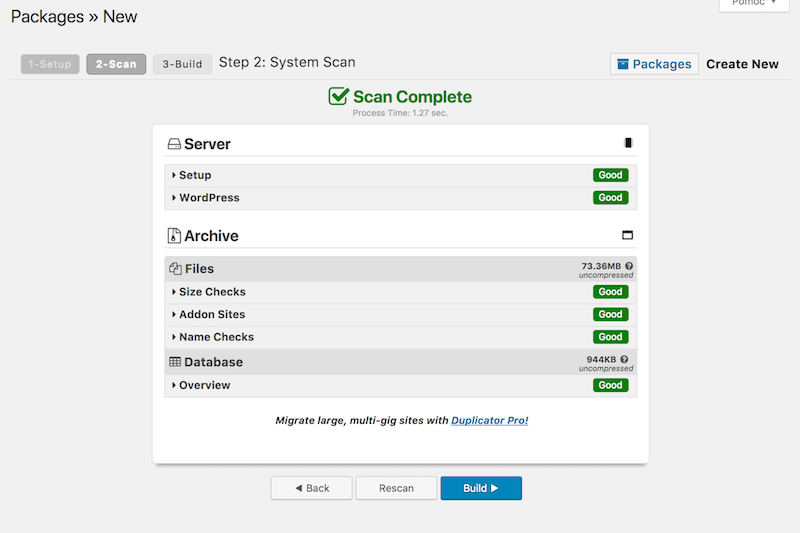Toggle the Archive section window icon

pos(628,235)
